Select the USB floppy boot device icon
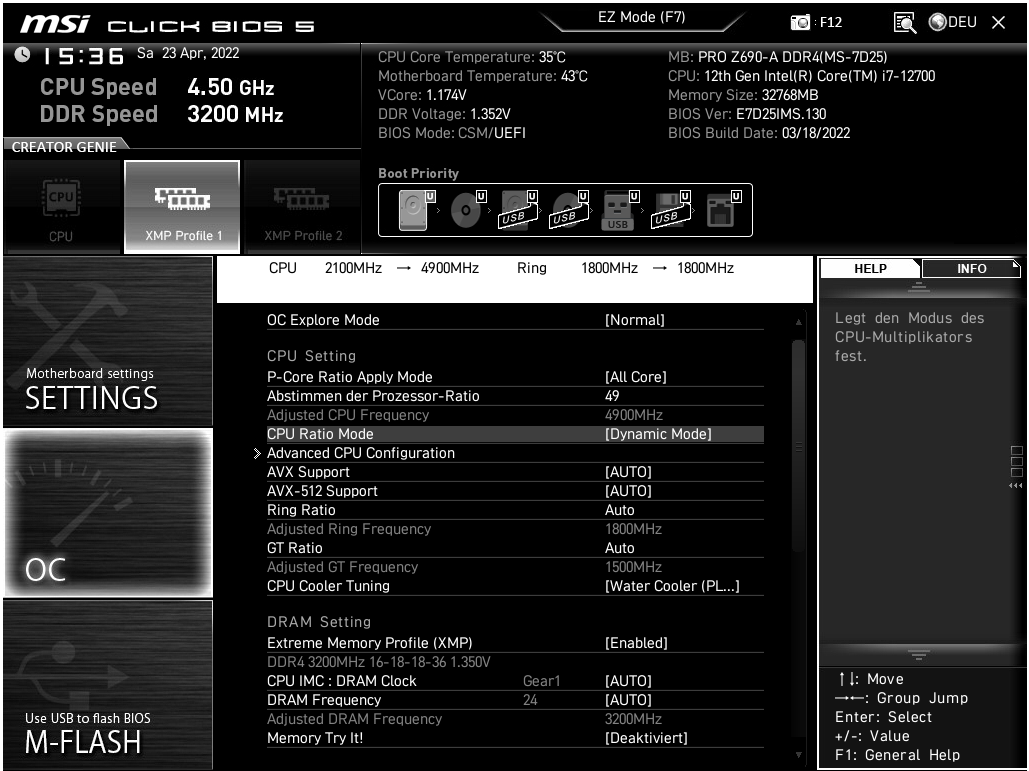 point(671,210)
